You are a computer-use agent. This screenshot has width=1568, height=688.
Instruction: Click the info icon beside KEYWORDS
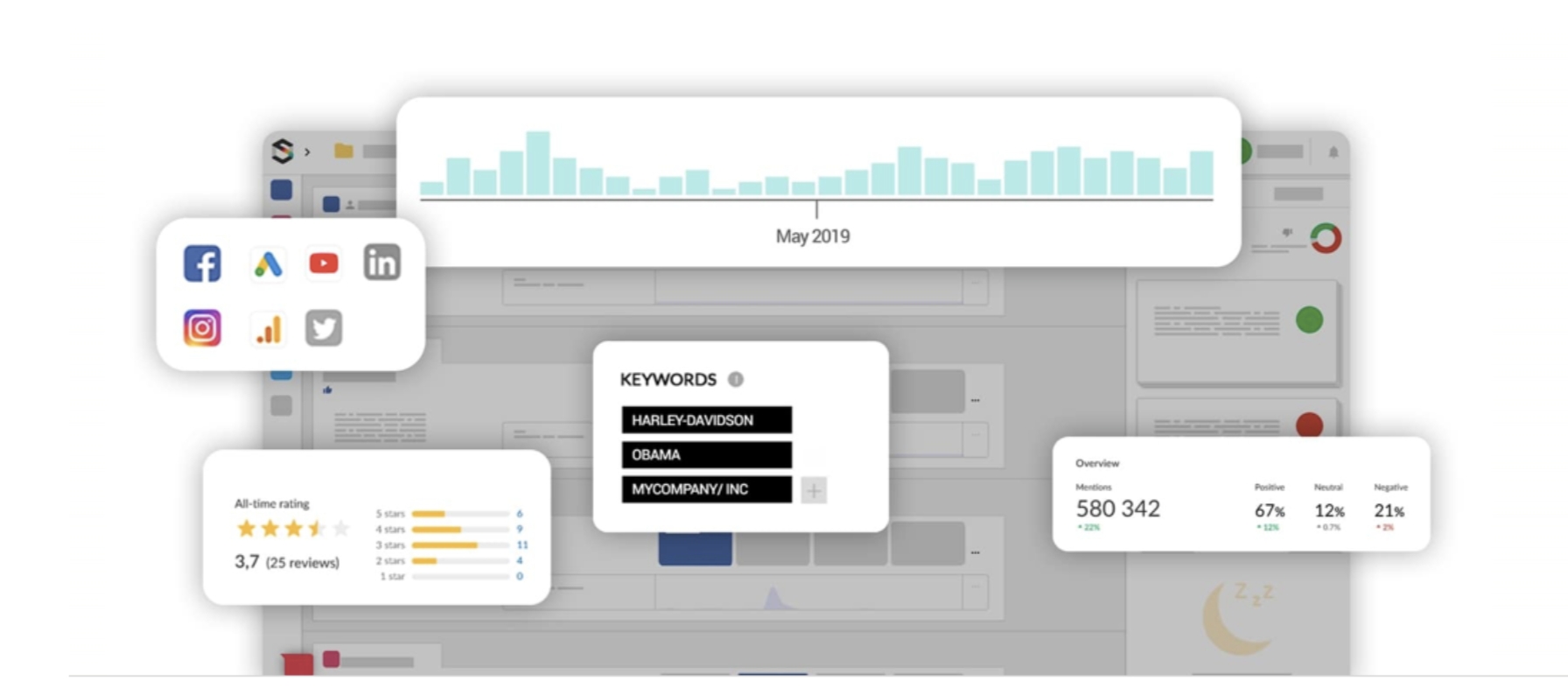(736, 379)
